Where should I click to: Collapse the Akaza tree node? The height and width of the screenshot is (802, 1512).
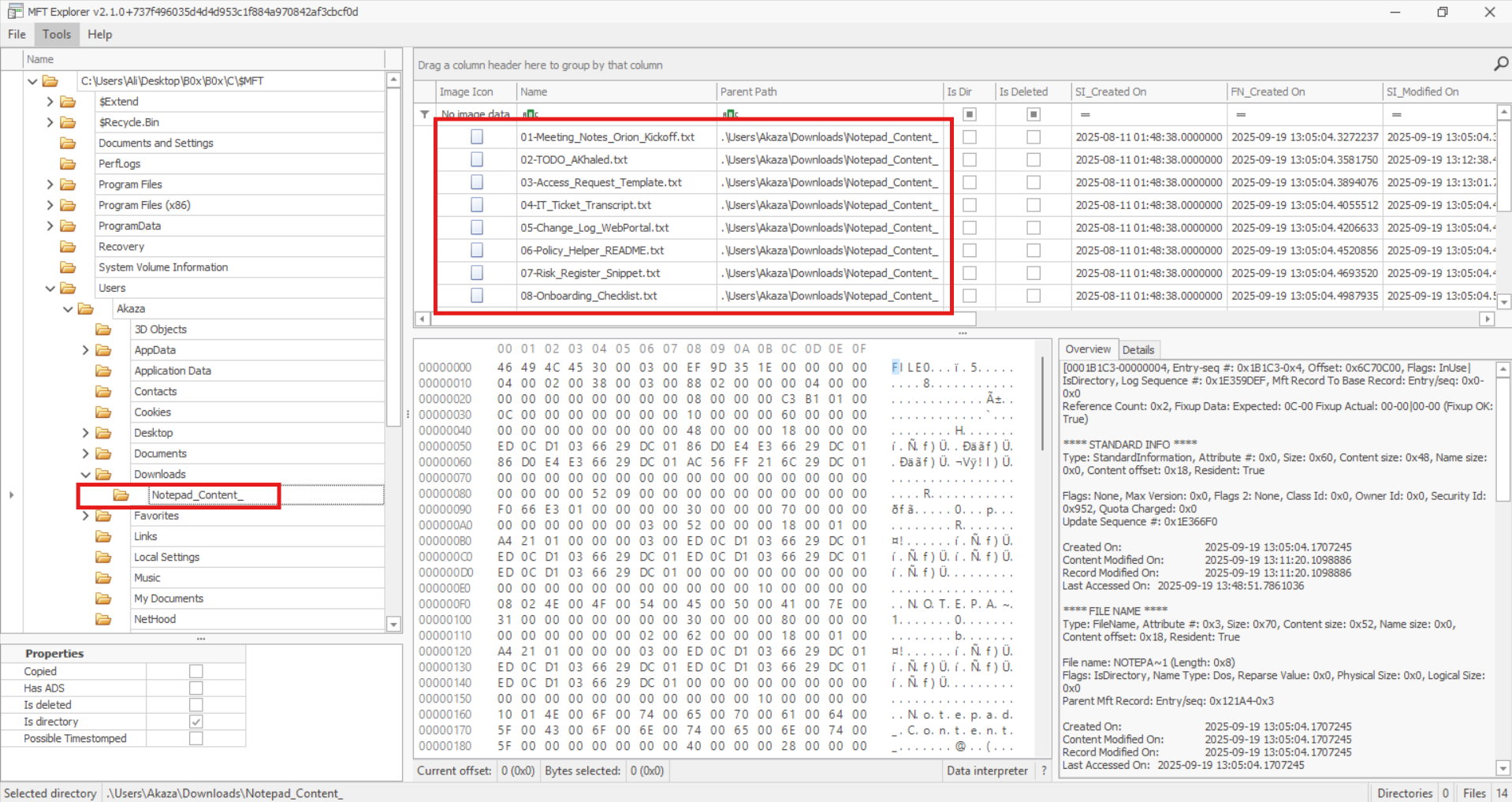click(x=68, y=308)
